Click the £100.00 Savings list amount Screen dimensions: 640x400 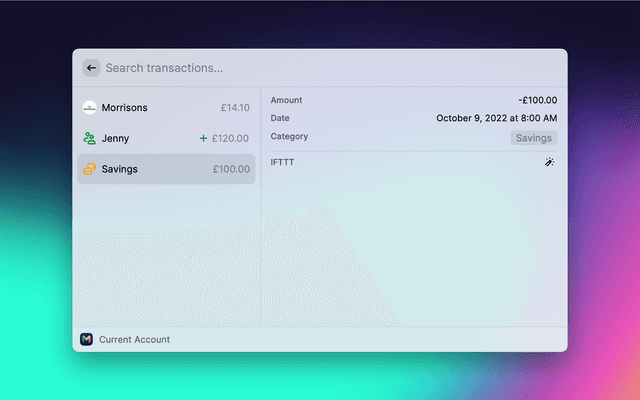(231, 169)
